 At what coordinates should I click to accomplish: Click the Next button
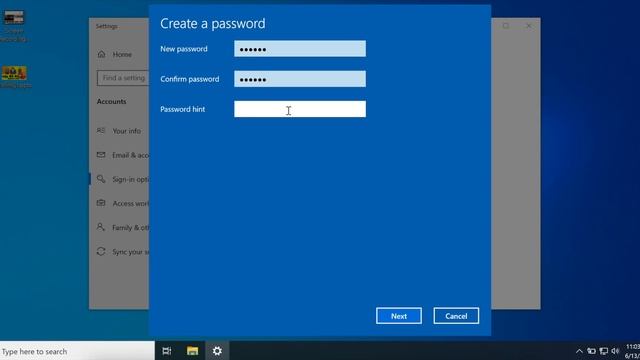coord(399,316)
